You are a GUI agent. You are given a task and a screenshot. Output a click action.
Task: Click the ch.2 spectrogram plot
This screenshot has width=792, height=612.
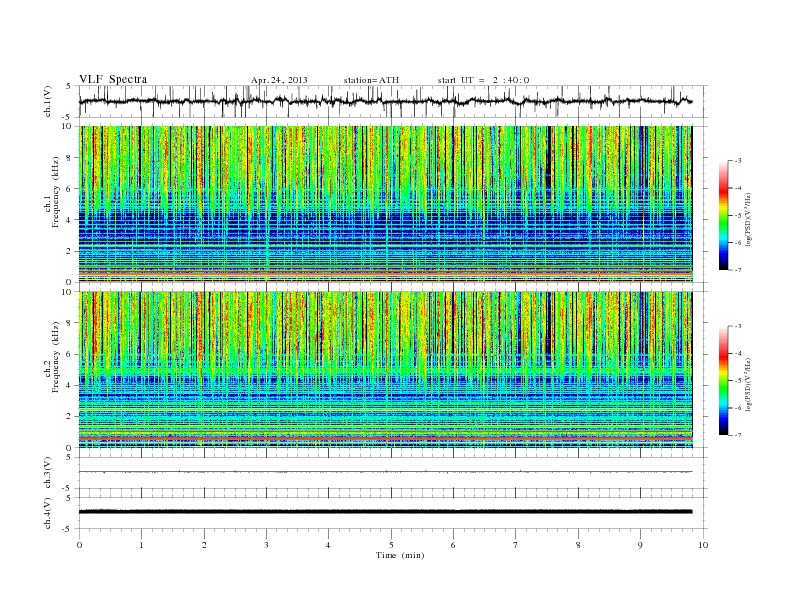(385, 370)
